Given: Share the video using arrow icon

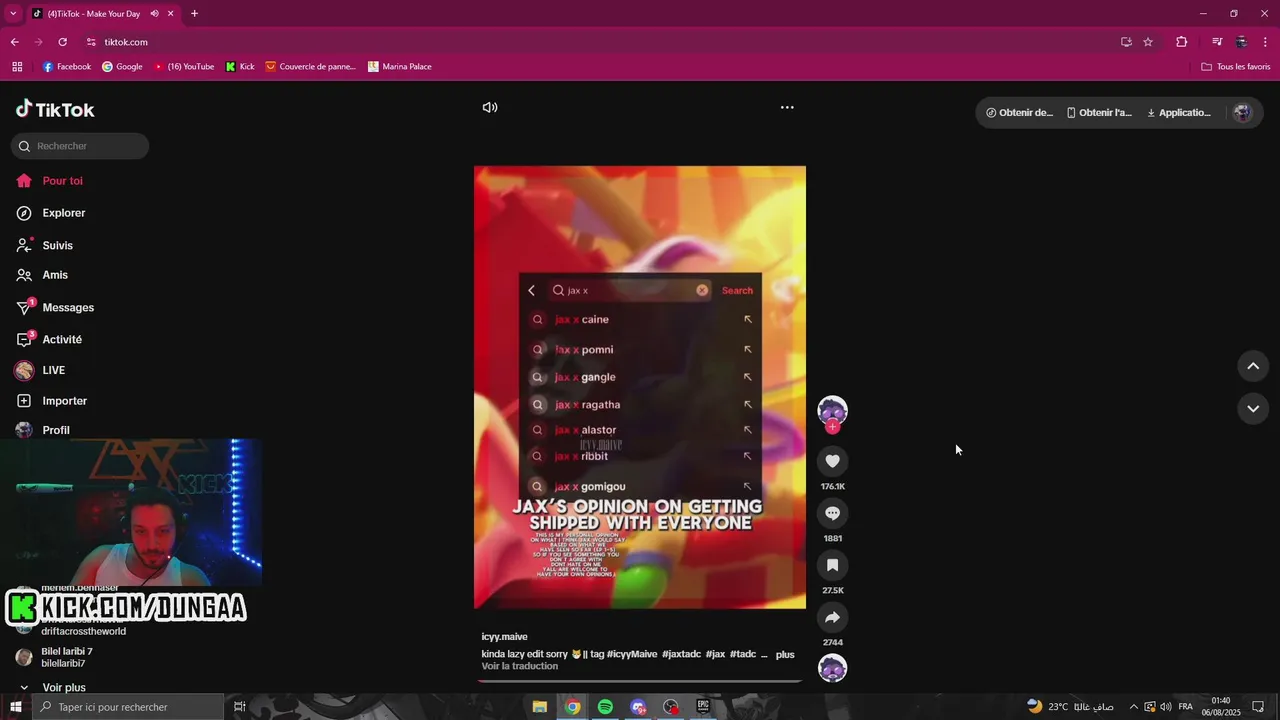Looking at the screenshot, I should [832, 617].
